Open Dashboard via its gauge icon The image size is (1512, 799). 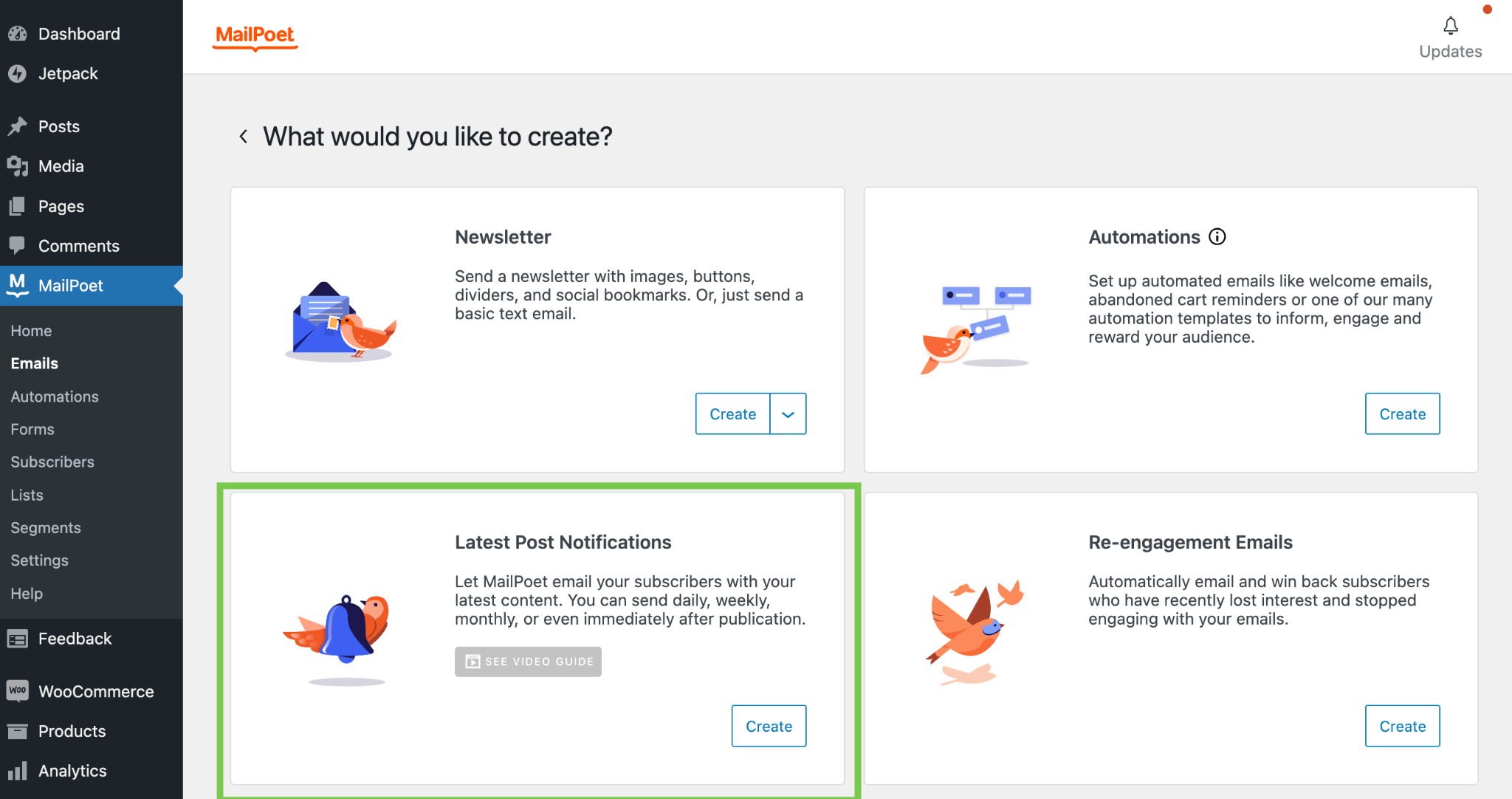click(x=18, y=34)
